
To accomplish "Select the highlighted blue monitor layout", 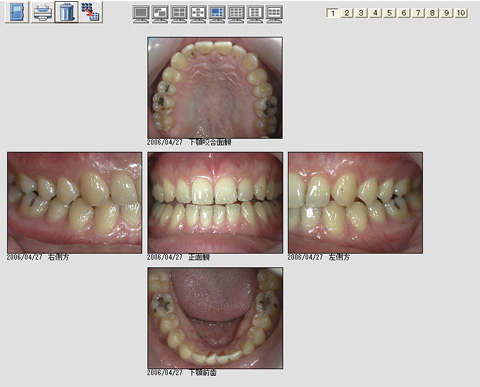I will 217,14.
